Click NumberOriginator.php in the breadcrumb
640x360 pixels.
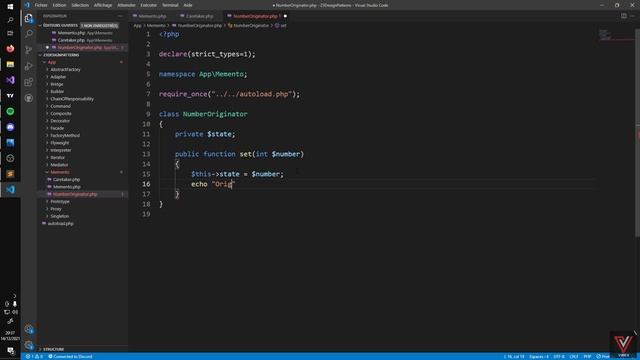click(x=200, y=25)
